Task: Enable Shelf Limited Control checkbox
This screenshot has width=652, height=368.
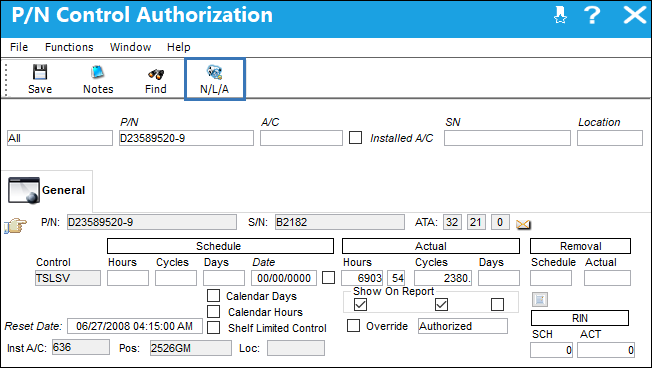Action: coord(213,327)
